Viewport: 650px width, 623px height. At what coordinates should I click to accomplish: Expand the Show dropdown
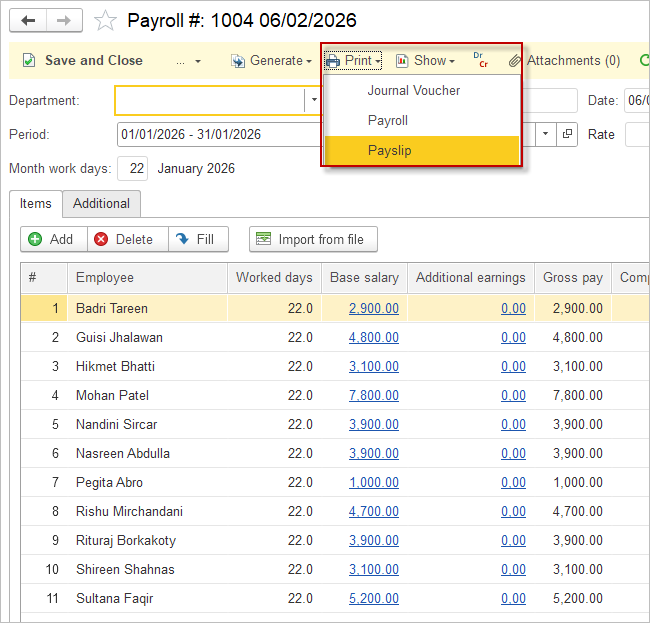(425, 61)
